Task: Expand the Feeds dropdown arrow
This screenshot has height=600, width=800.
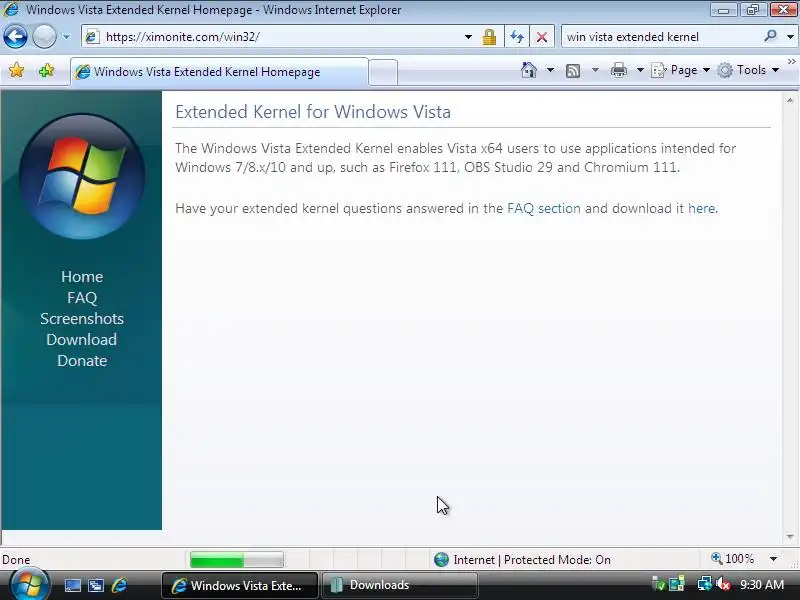Action: [x=595, y=70]
